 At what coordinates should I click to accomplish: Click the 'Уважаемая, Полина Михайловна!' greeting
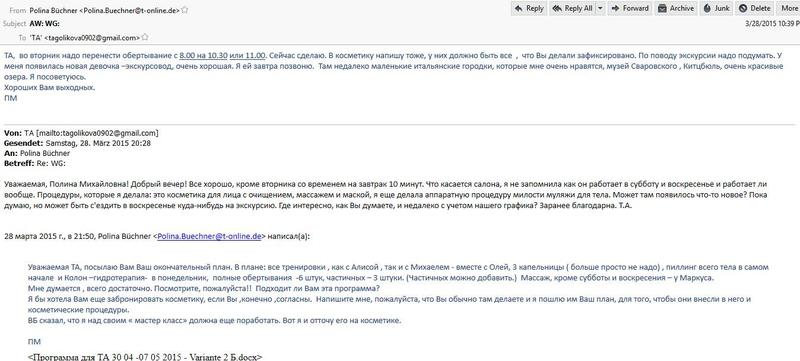pyautogui.click(x=65, y=184)
